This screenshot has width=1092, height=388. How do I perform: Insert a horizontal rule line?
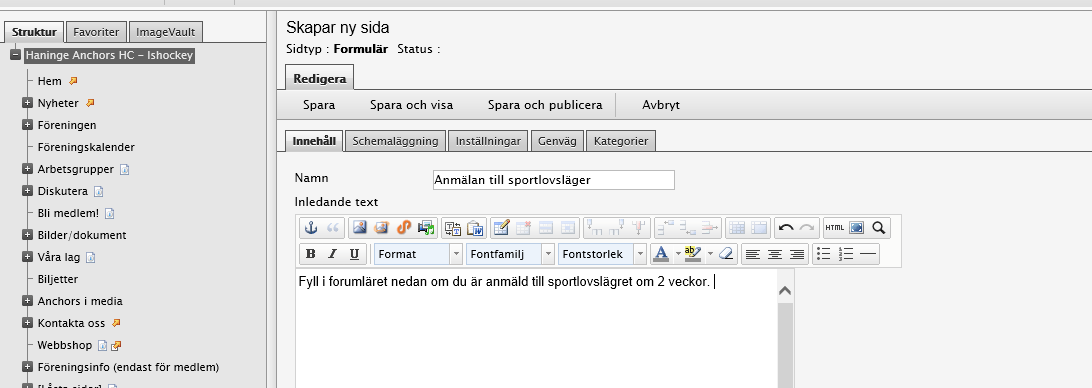pyautogui.click(x=868, y=254)
